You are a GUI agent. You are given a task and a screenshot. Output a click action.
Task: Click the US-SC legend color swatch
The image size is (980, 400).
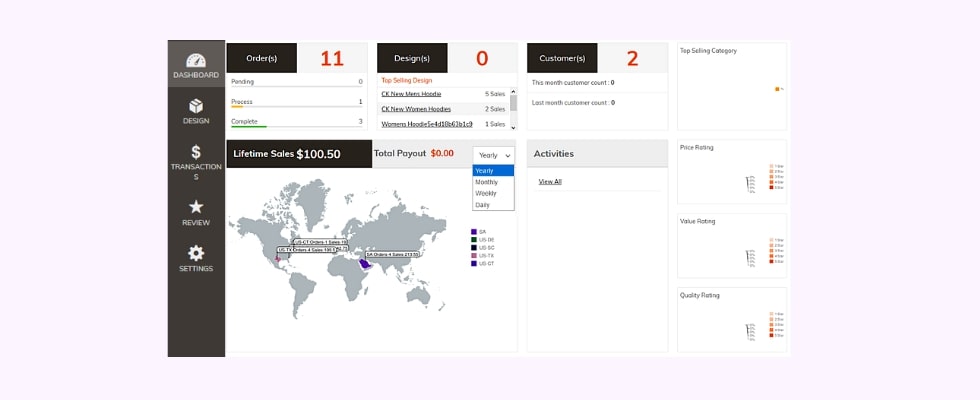[x=474, y=248]
